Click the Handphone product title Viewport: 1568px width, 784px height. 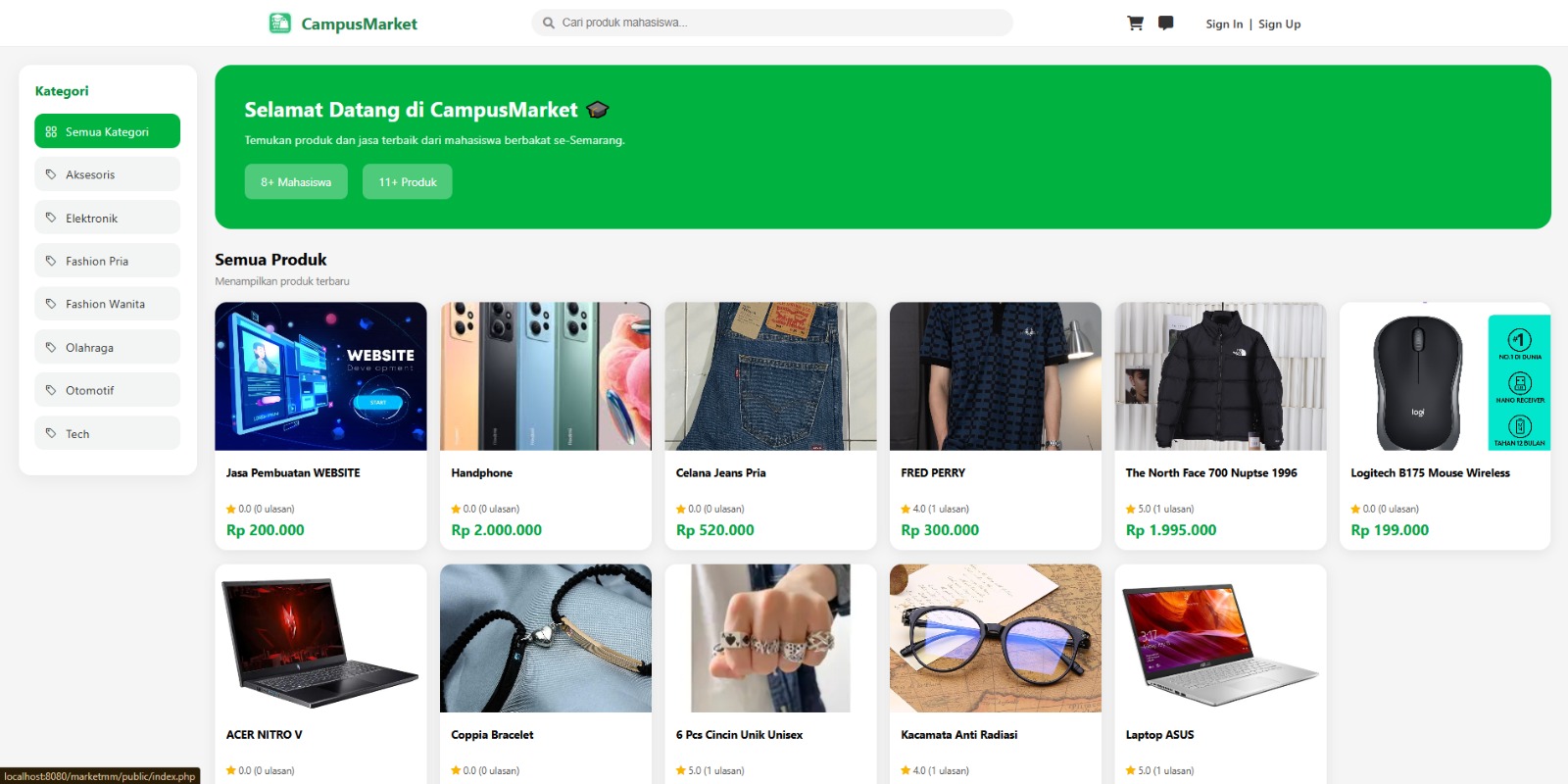pyautogui.click(x=481, y=472)
